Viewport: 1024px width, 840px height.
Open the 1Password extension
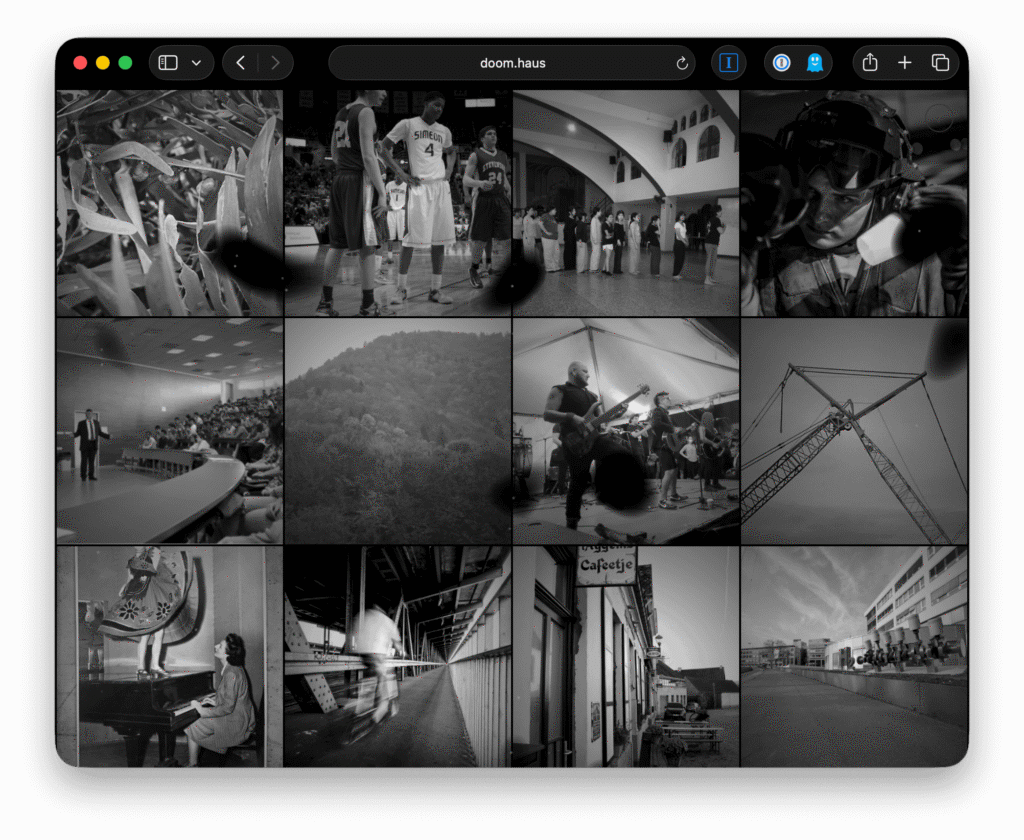[782, 63]
